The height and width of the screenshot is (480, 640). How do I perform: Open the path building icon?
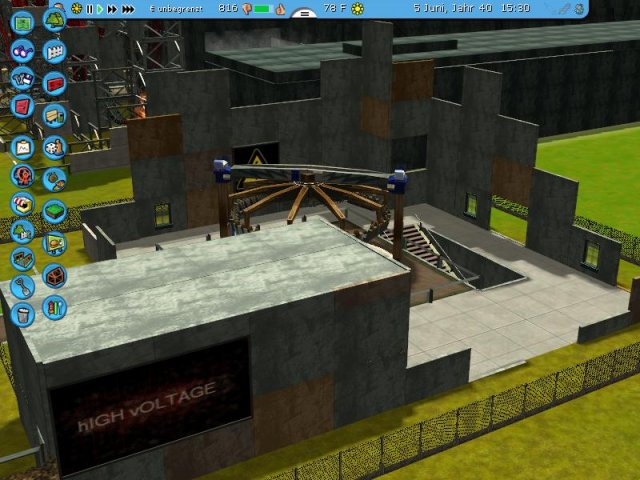(x=22, y=259)
